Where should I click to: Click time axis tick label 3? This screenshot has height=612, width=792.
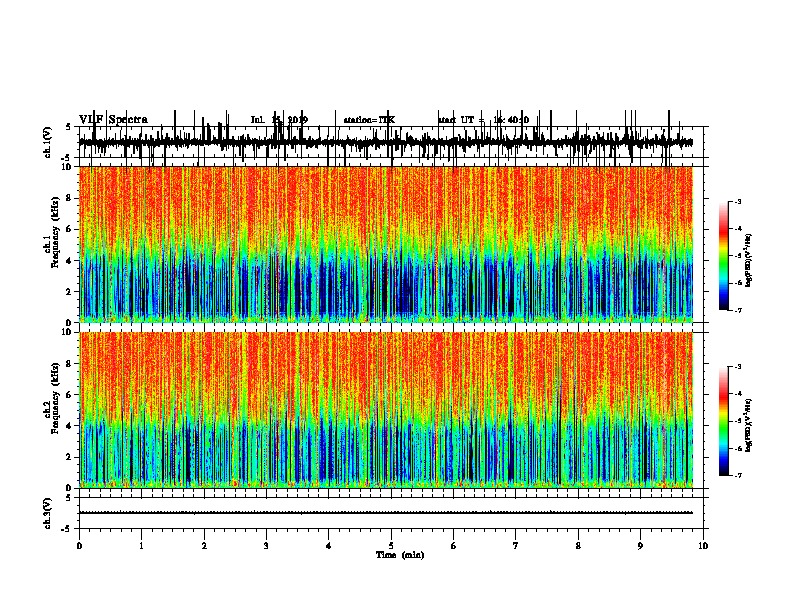click(266, 546)
